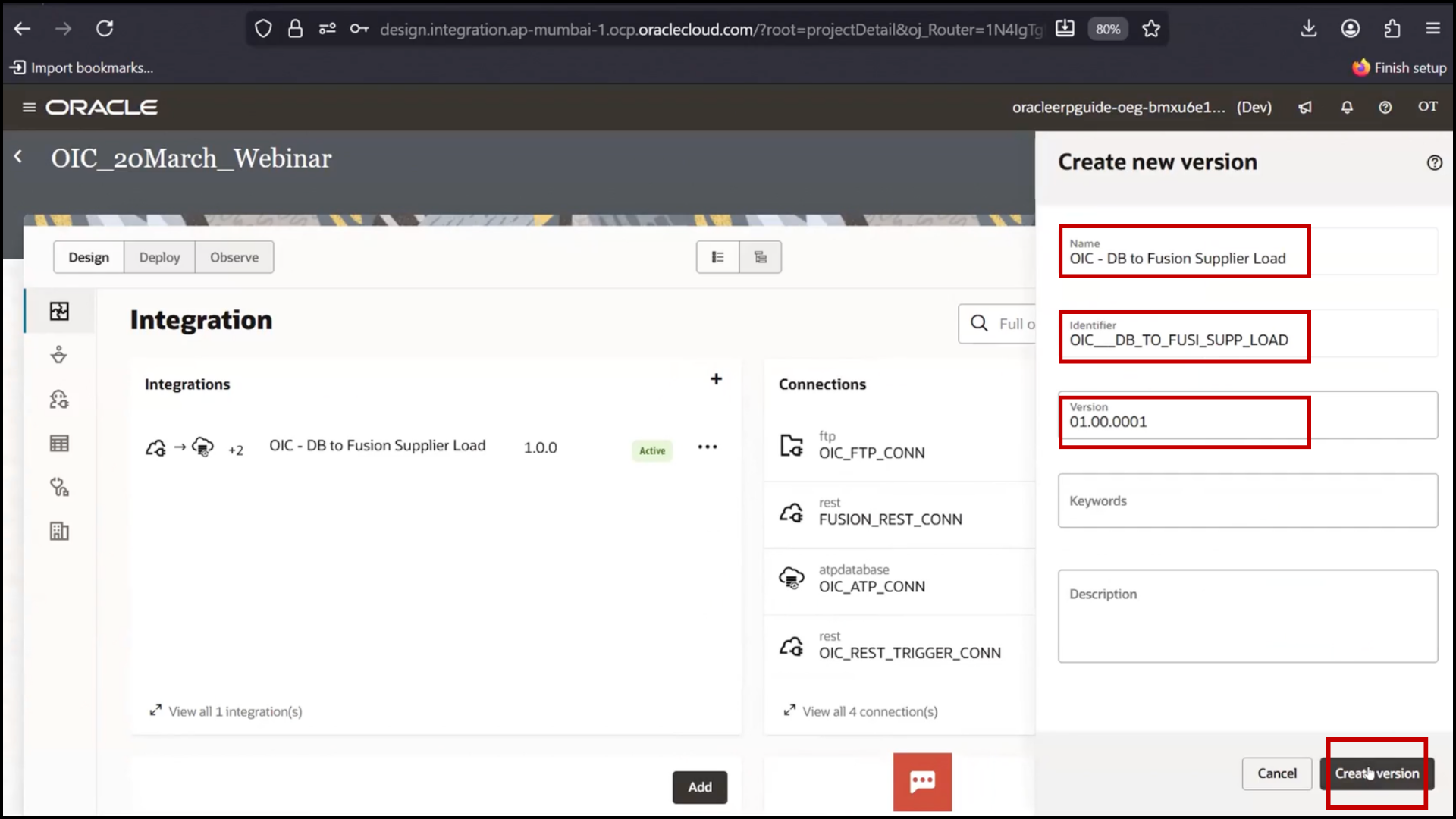This screenshot has width=1456, height=819.
Task: Open the red chat assistant icon
Action: (x=922, y=782)
